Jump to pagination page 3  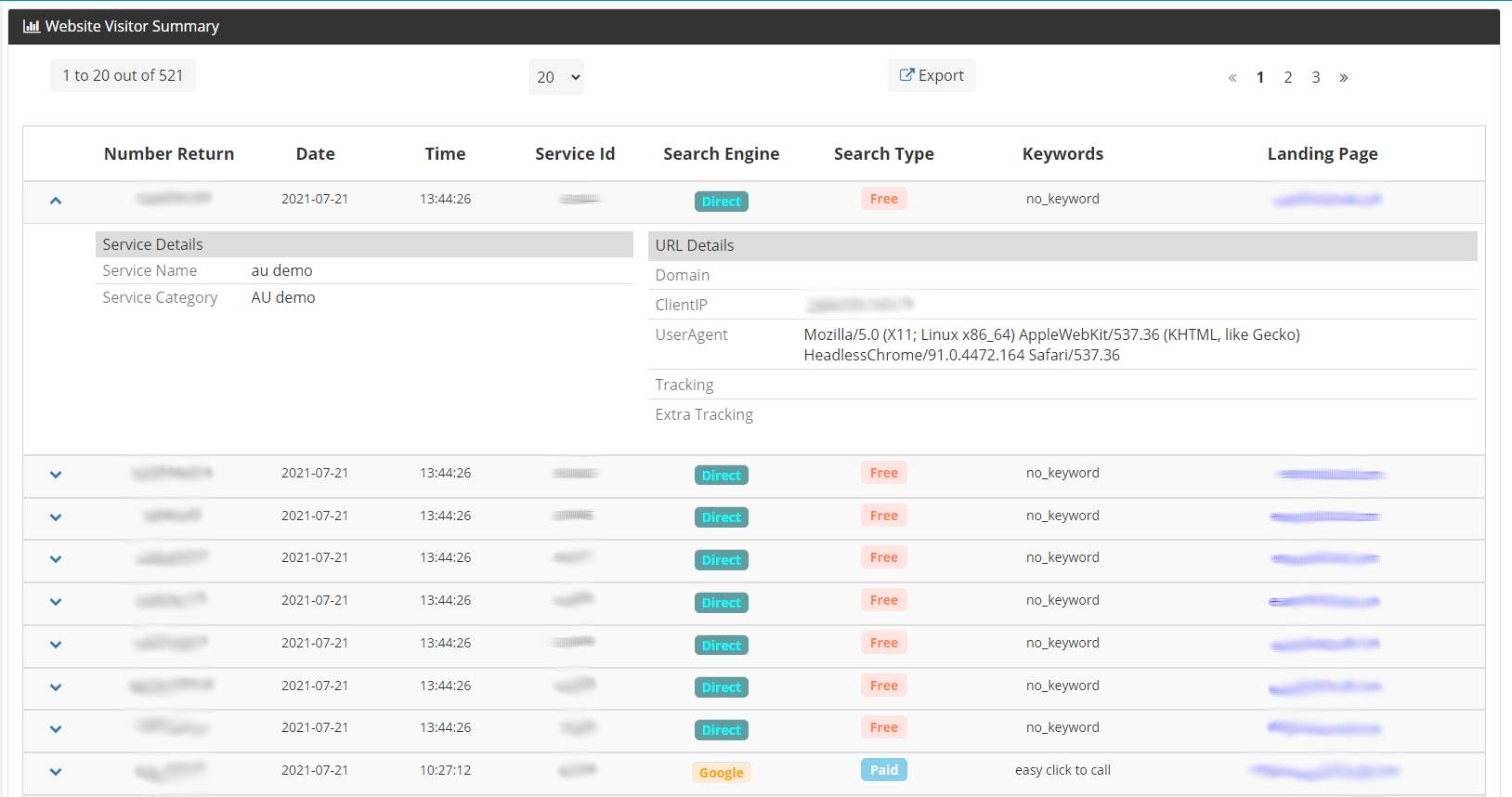point(1316,77)
